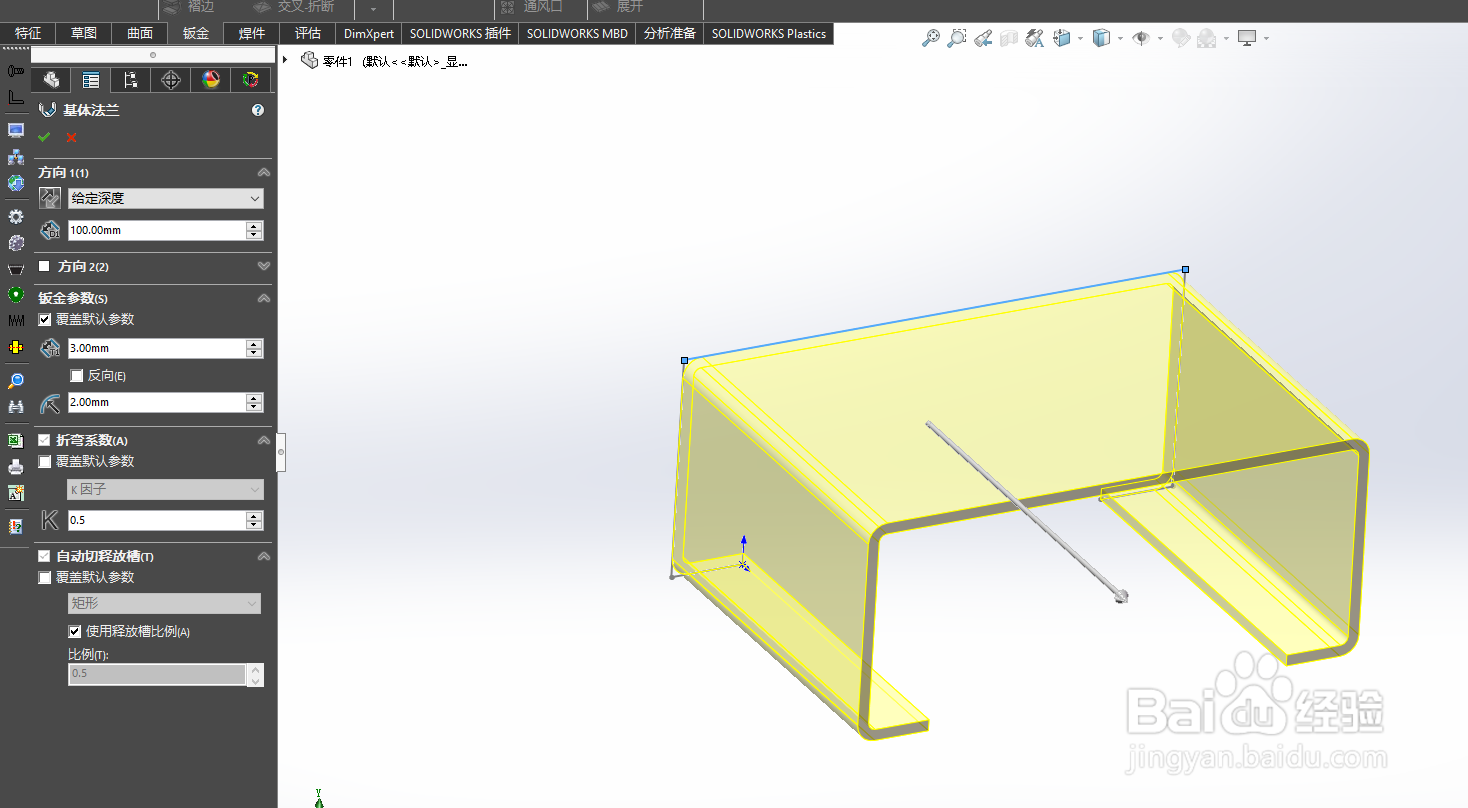This screenshot has height=808, width=1468.
Task: Open the View Orientation dropdown arrow
Action: [1079, 38]
